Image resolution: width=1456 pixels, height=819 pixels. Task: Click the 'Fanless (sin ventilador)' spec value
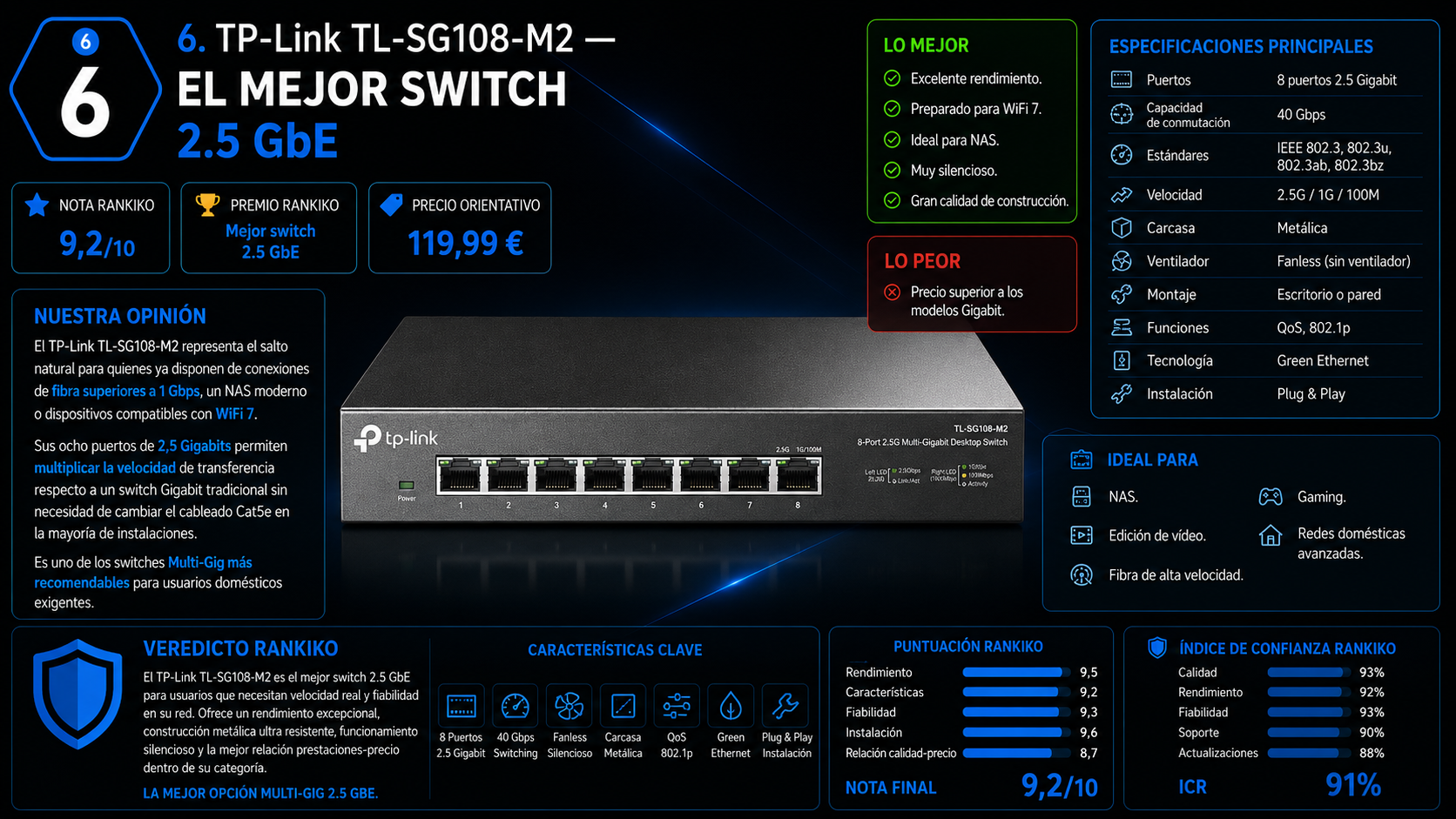pyautogui.click(x=1344, y=261)
